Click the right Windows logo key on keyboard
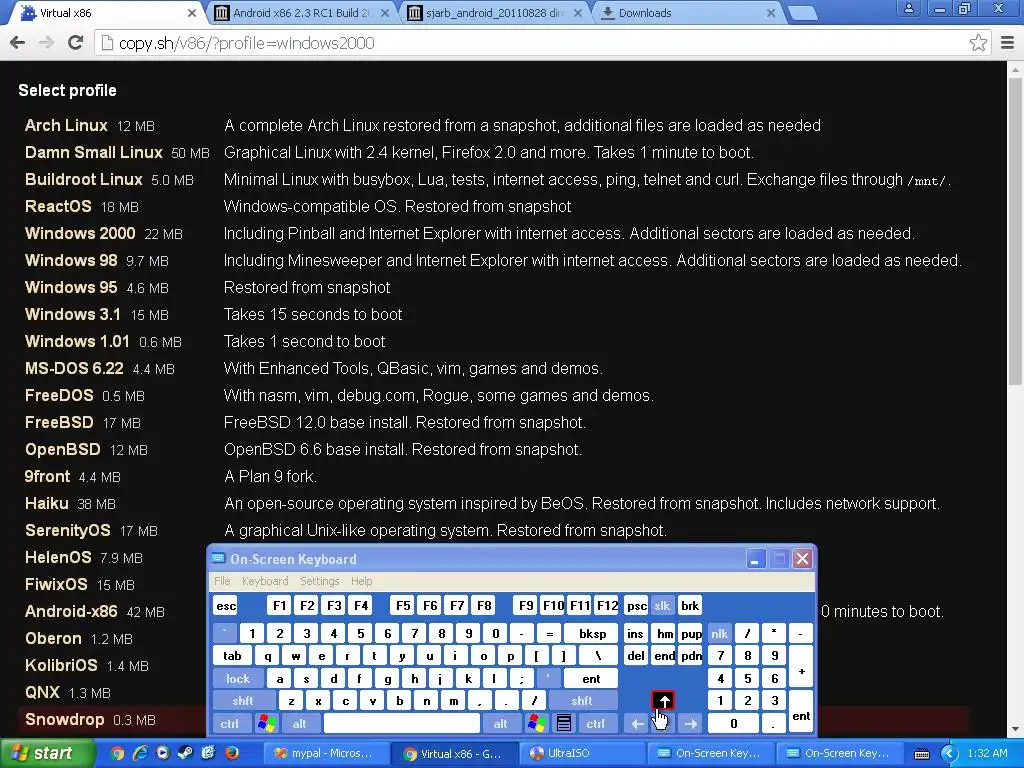 click(x=536, y=724)
